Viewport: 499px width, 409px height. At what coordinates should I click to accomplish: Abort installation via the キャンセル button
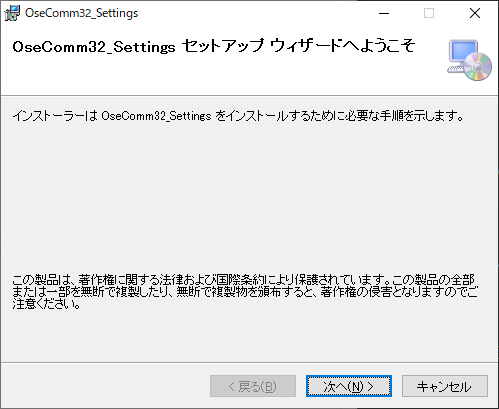click(445, 386)
